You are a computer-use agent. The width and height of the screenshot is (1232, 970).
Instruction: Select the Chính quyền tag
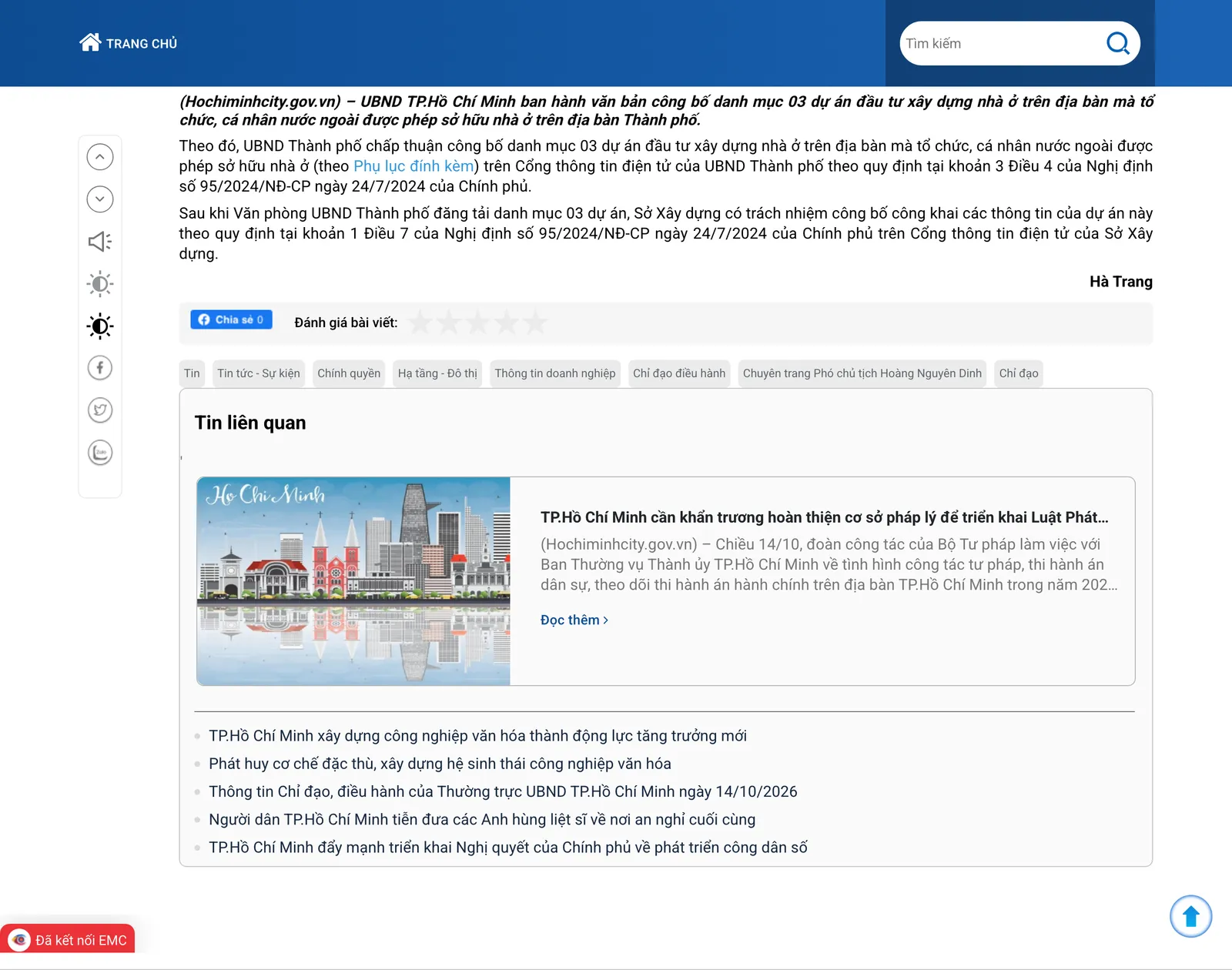point(349,373)
